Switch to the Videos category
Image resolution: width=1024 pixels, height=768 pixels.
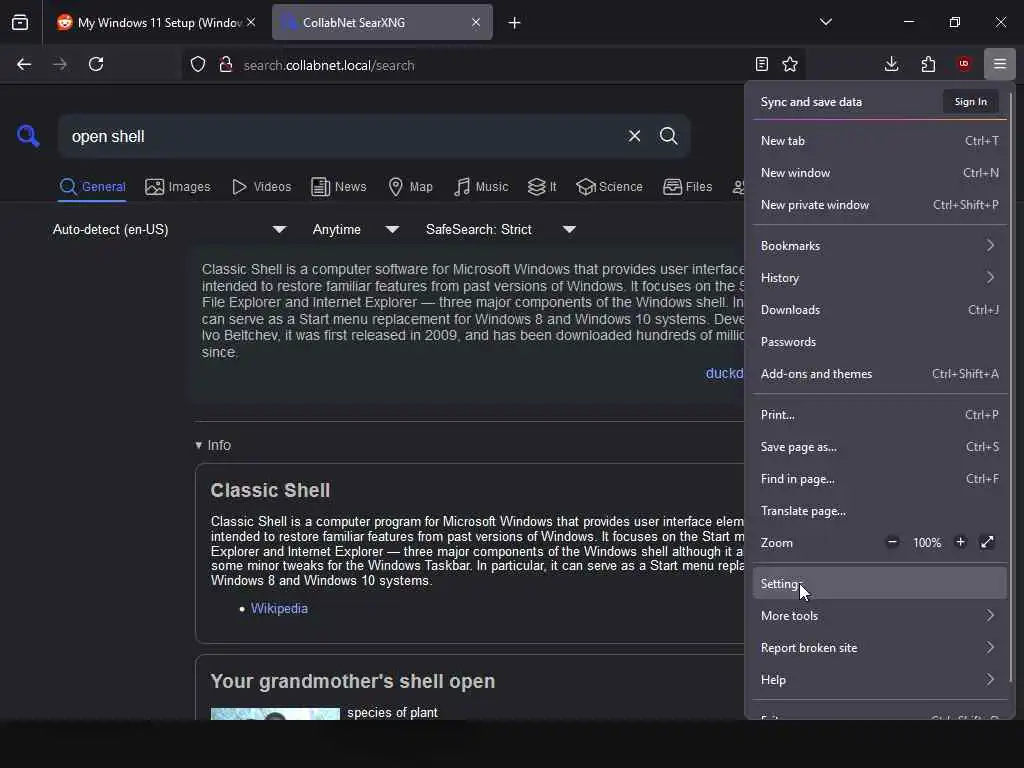(x=261, y=187)
